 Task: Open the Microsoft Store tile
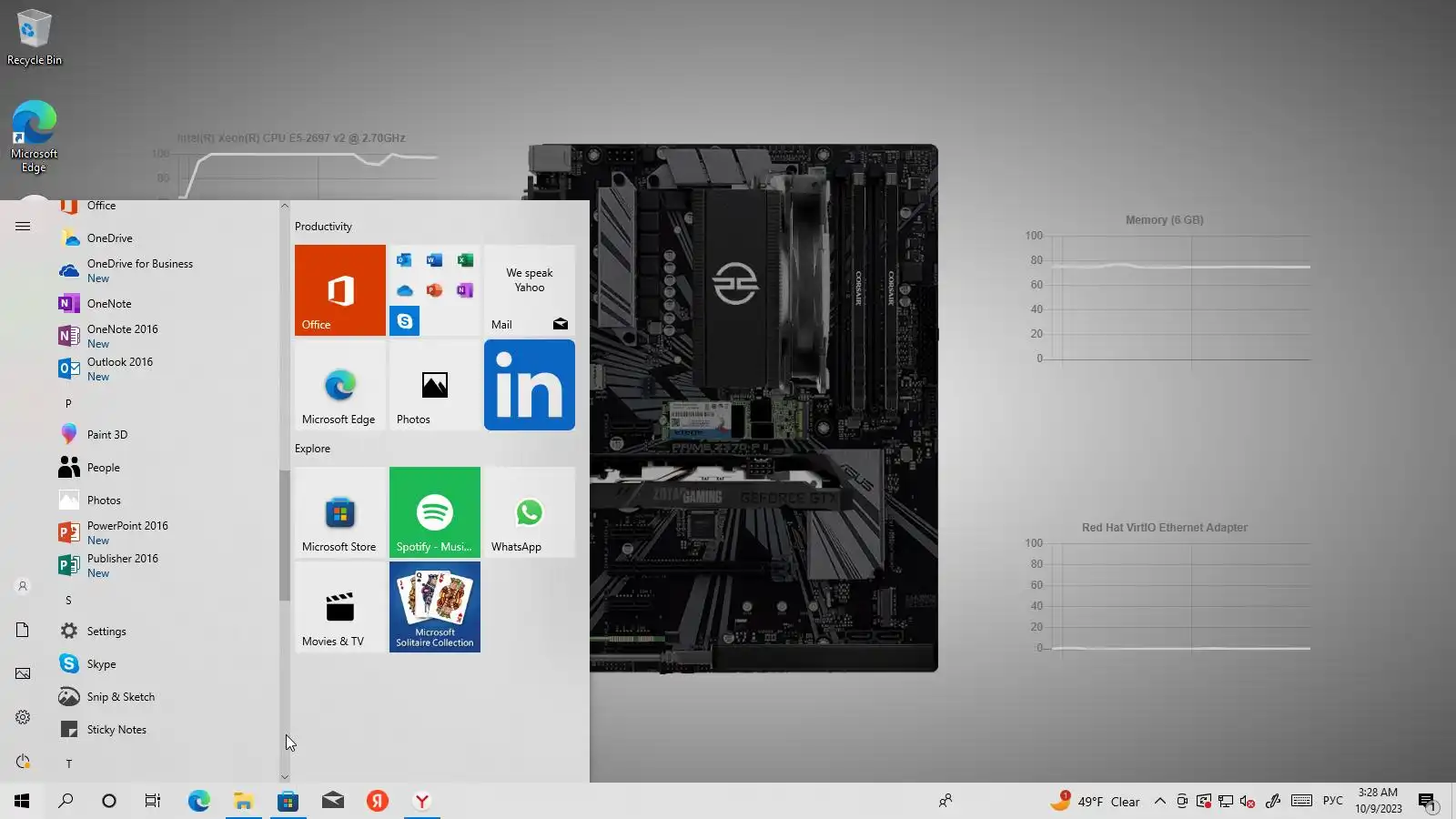(x=340, y=512)
